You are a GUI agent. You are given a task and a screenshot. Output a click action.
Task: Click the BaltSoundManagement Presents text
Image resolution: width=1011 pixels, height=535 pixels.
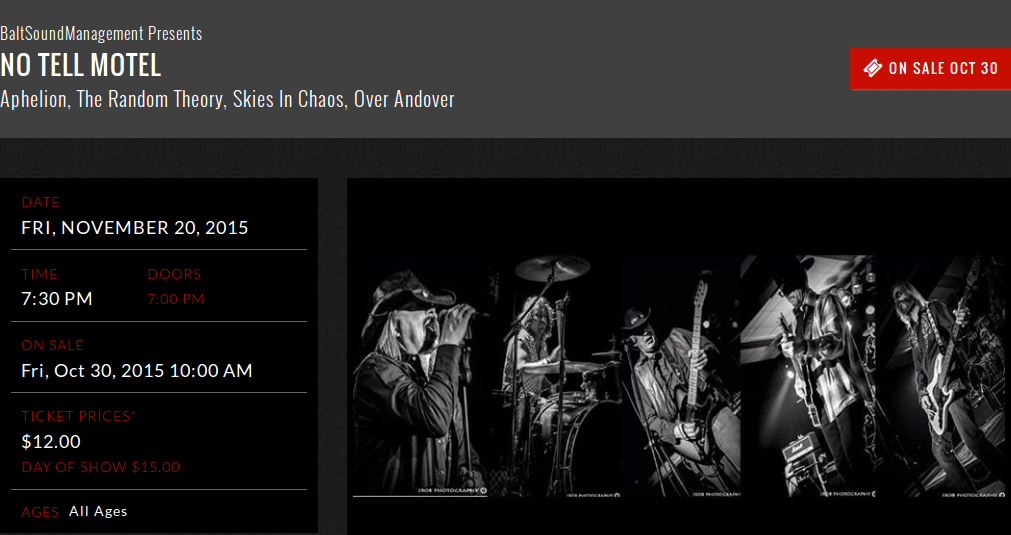(x=101, y=34)
